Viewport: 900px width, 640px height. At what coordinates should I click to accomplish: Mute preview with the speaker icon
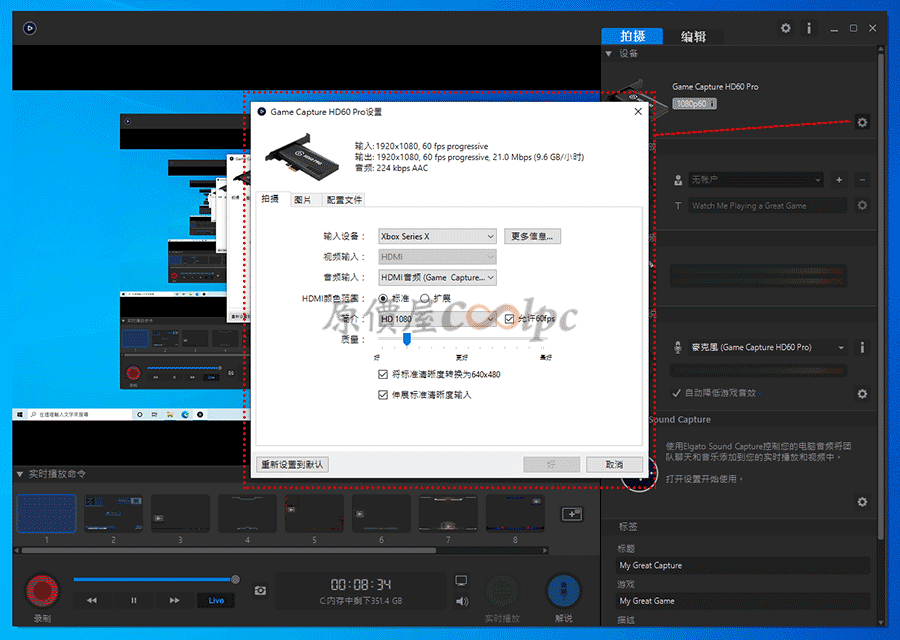[x=461, y=602]
